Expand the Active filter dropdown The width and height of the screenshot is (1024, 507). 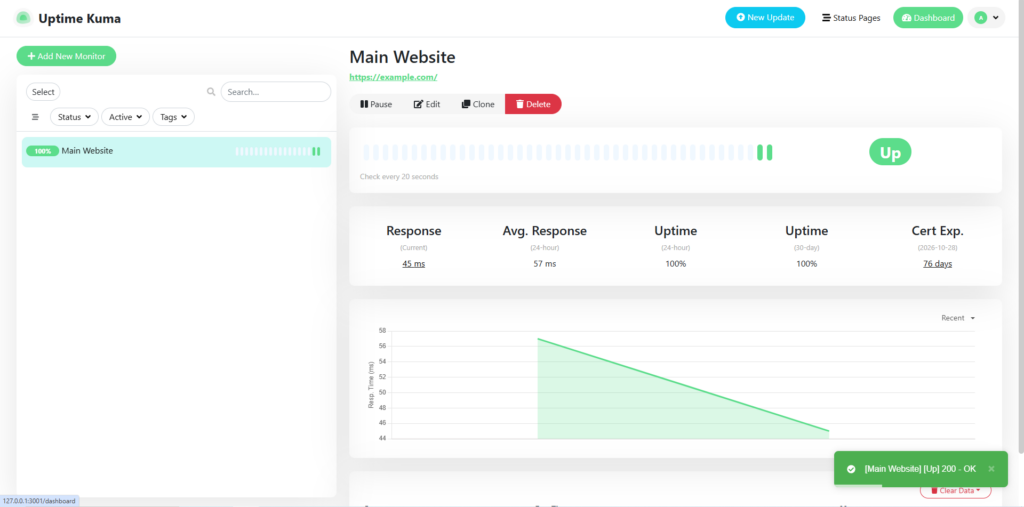125,117
